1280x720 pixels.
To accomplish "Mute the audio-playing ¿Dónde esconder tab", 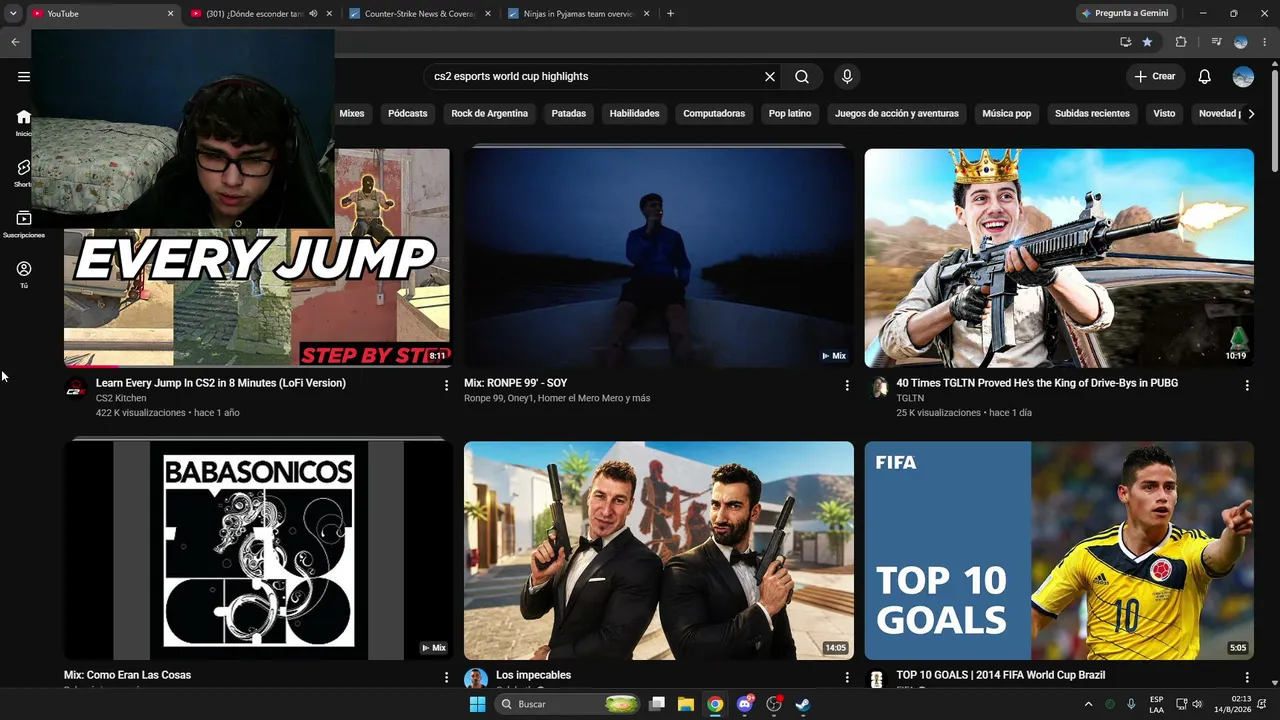I will [314, 14].
